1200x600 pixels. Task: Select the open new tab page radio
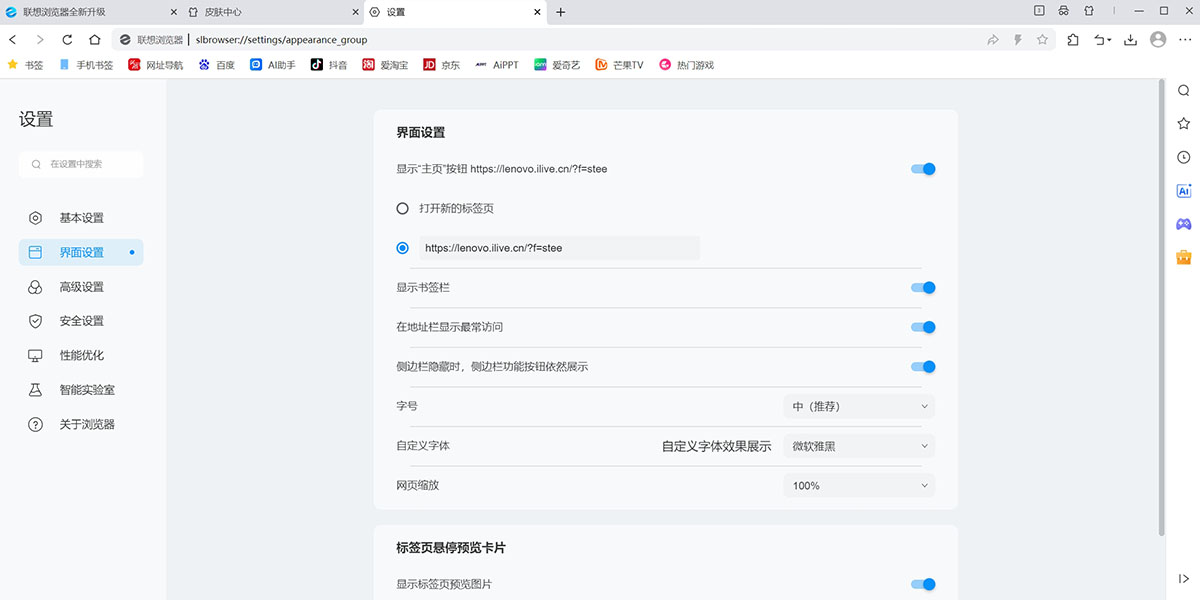403,209
